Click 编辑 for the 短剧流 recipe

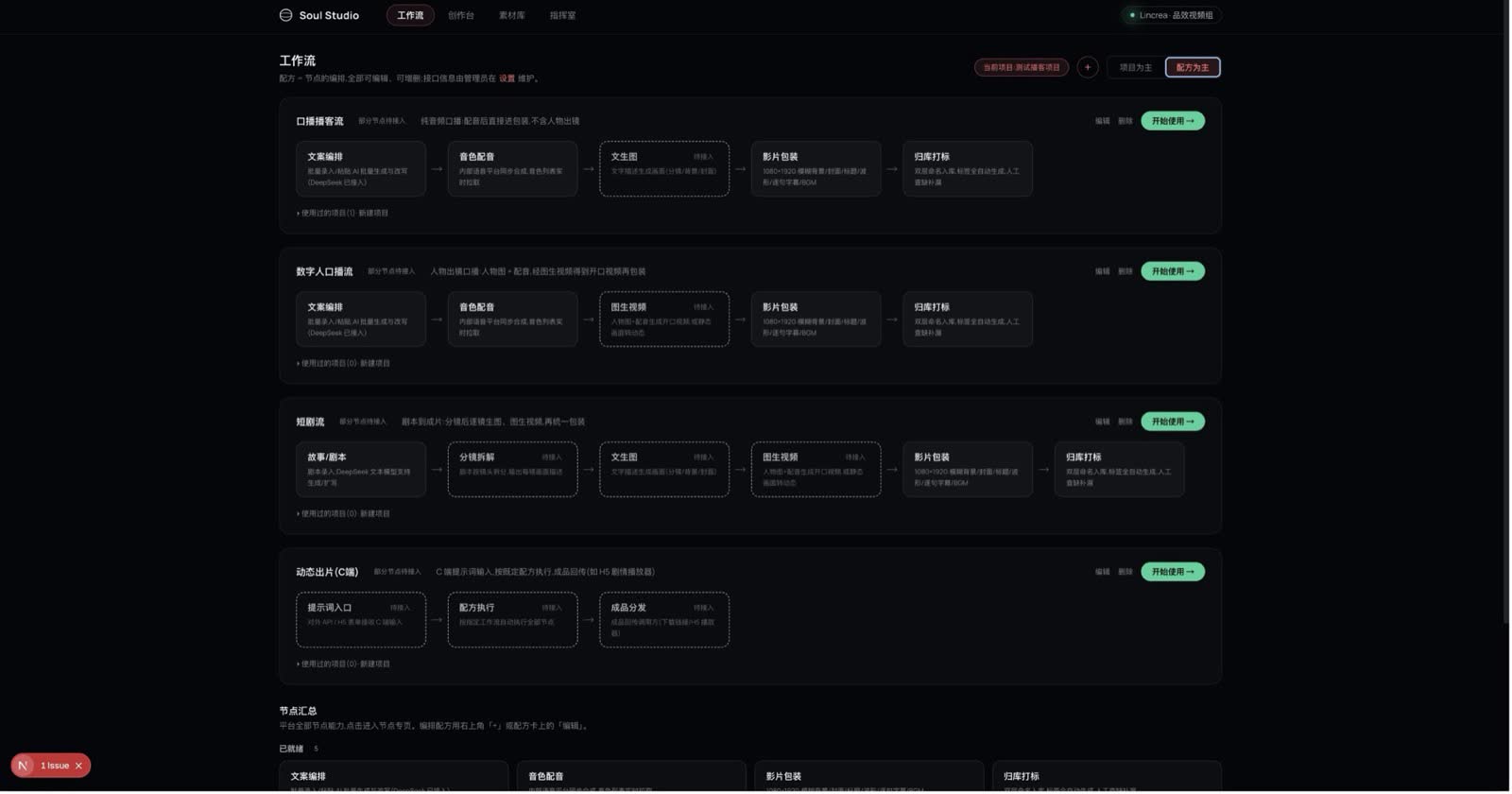(1104, 422)
